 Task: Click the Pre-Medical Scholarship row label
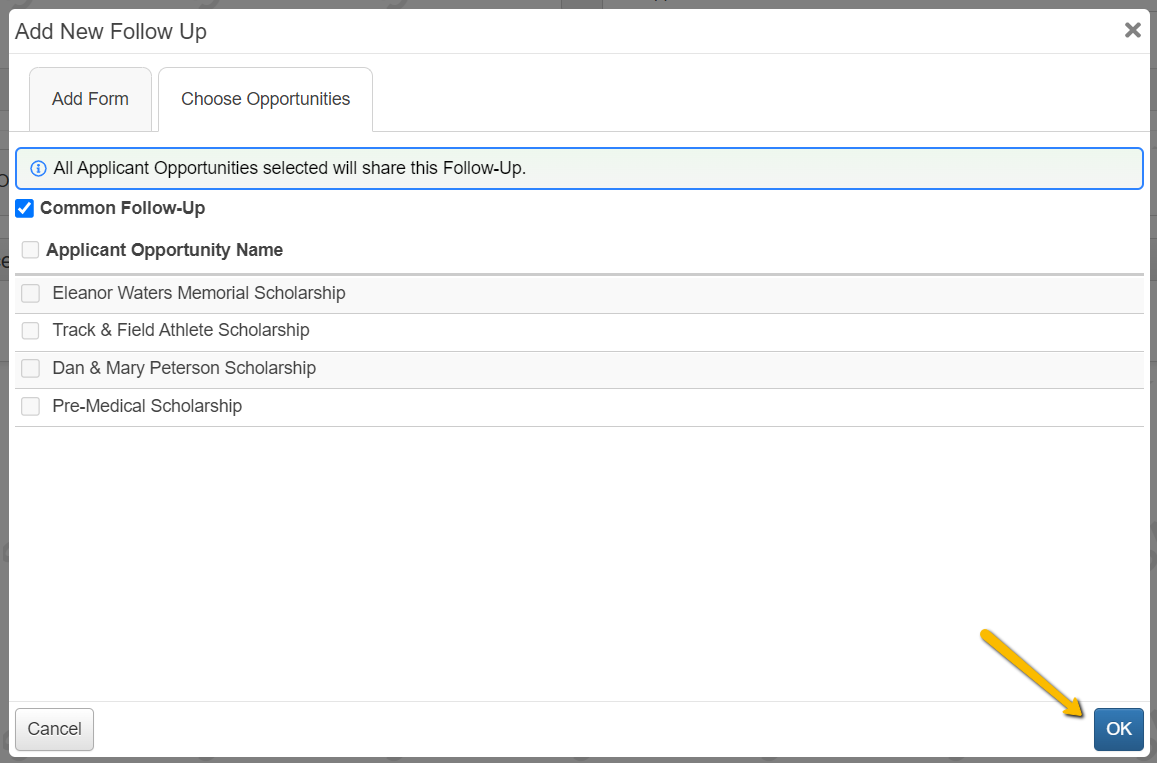[147, 406]
